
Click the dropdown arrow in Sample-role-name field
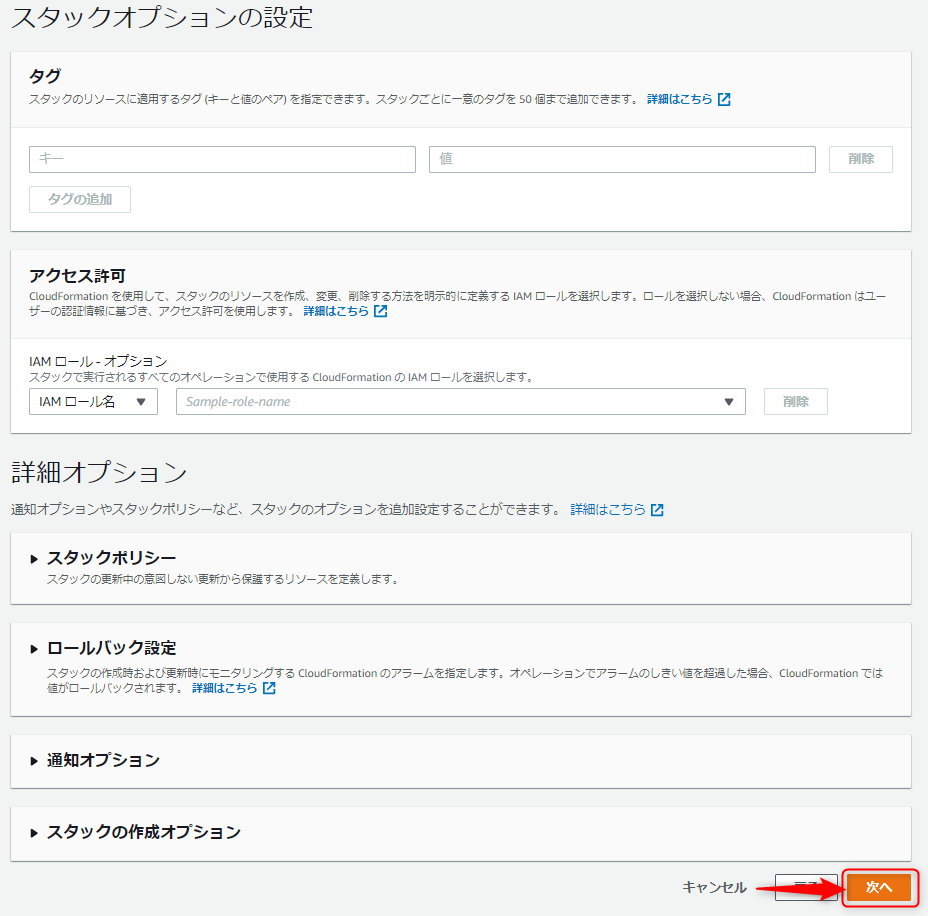(x=729, y=402)
